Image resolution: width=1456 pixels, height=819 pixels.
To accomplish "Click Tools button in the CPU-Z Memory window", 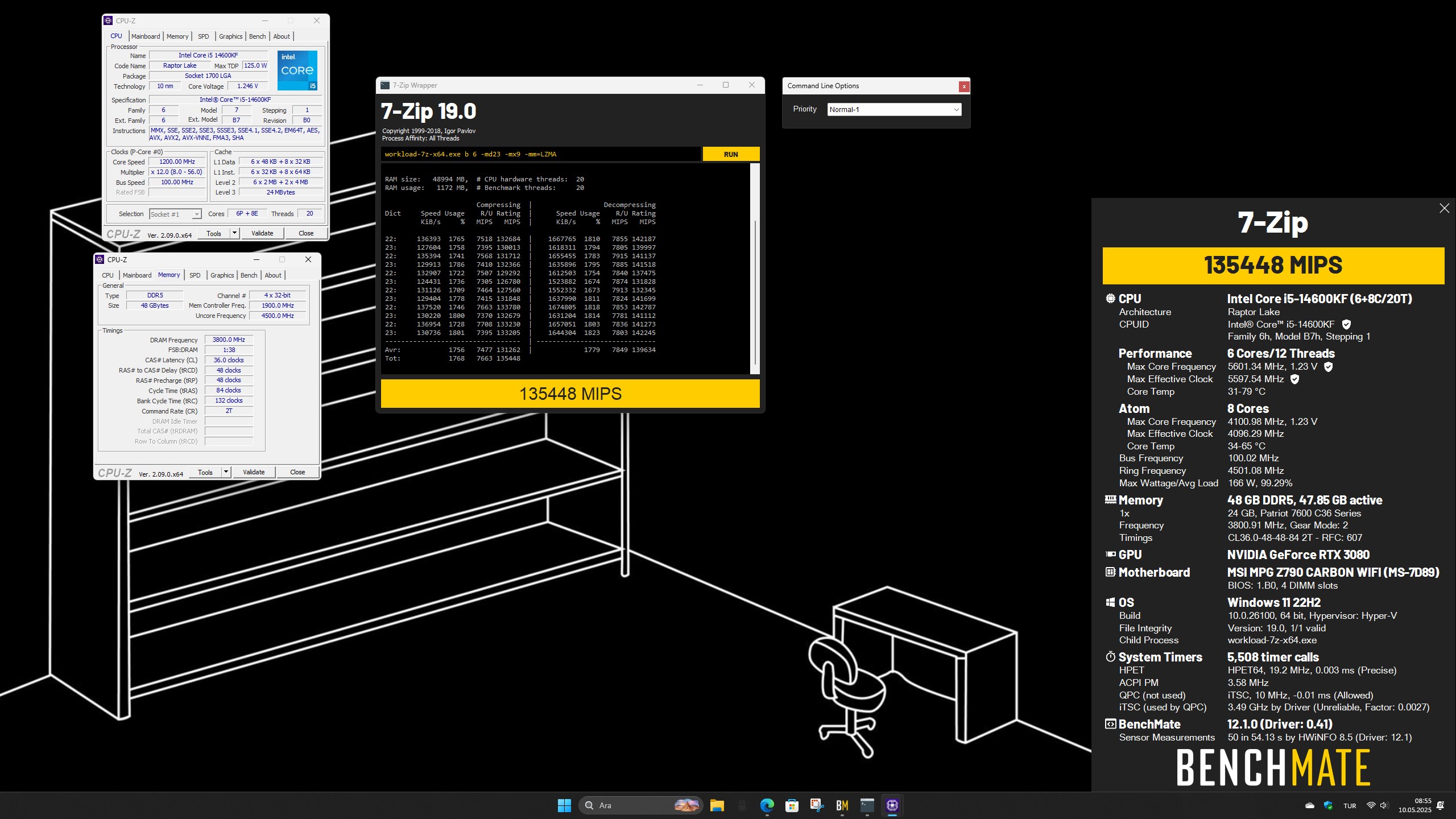I will point(205,472).
